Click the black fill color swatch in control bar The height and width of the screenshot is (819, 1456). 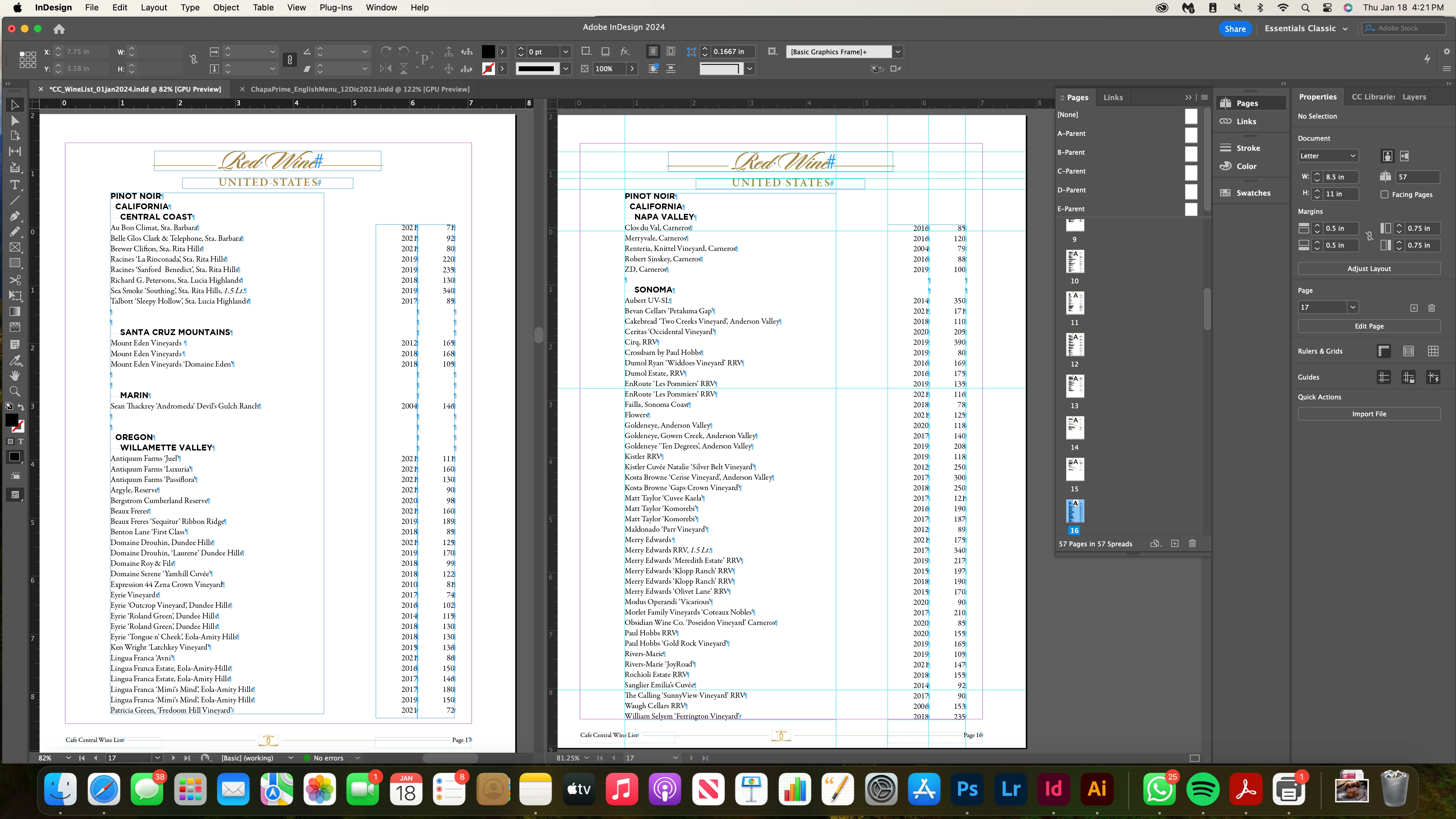(x=488, y=51)
